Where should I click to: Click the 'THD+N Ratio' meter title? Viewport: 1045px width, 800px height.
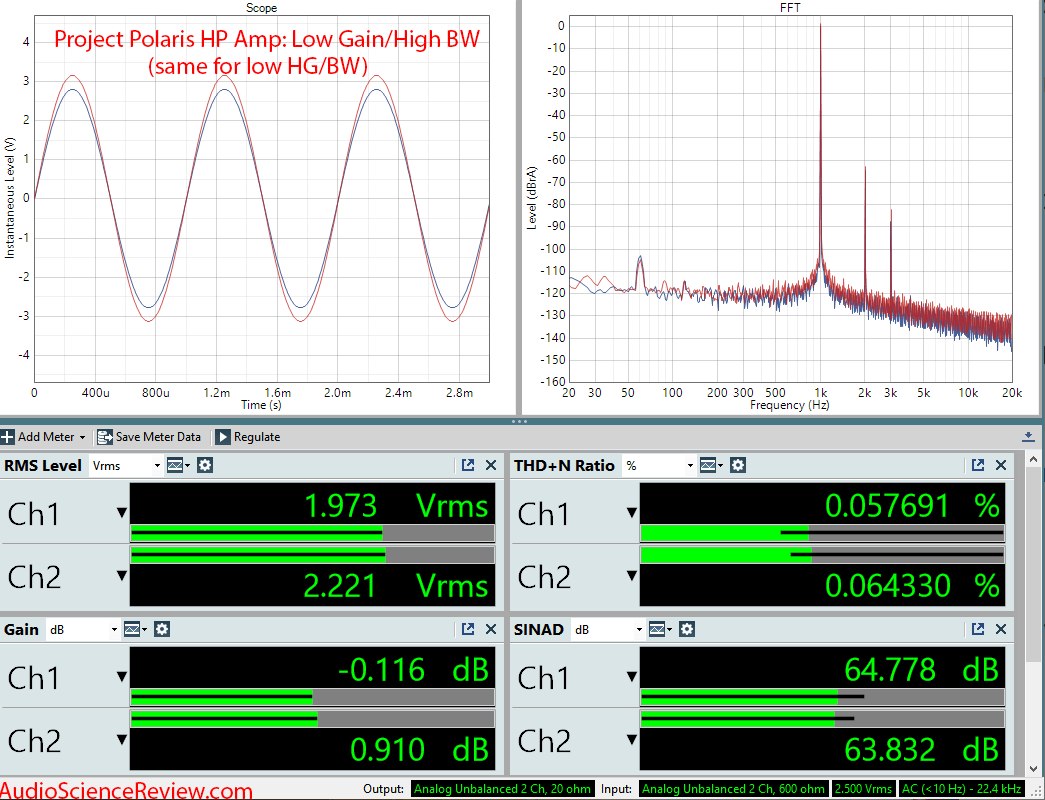point(564,465)
